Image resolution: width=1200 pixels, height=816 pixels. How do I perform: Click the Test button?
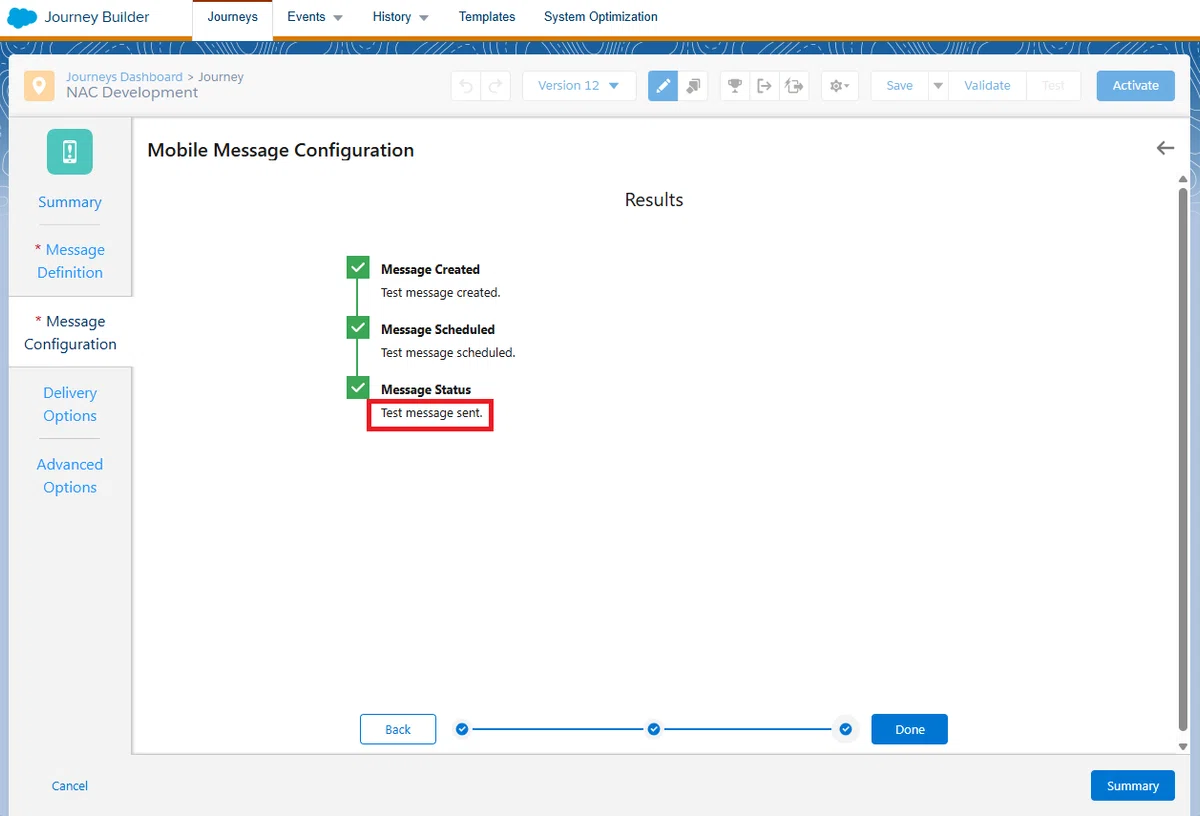point(1054,86)
